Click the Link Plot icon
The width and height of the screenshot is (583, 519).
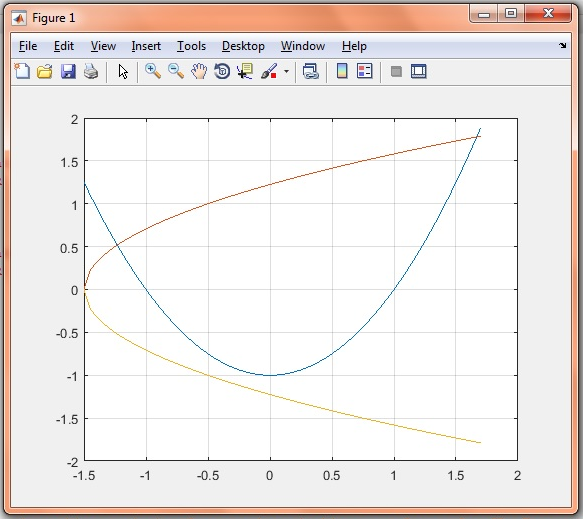(311, 71)
